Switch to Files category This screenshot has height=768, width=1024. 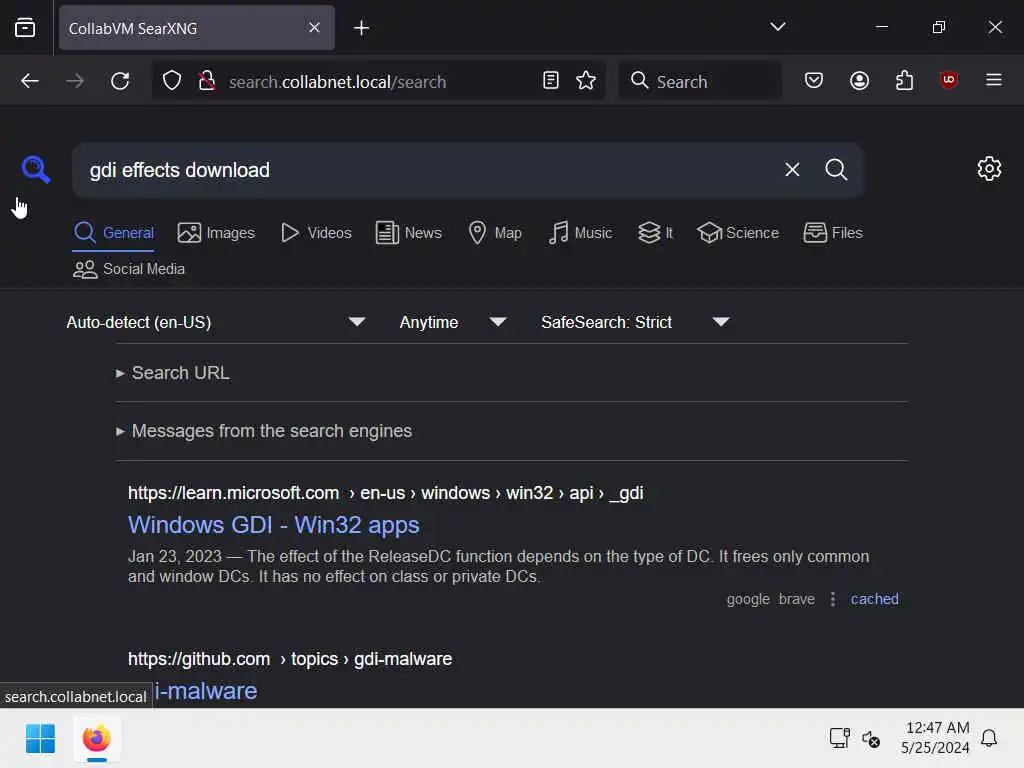(833, 233)
